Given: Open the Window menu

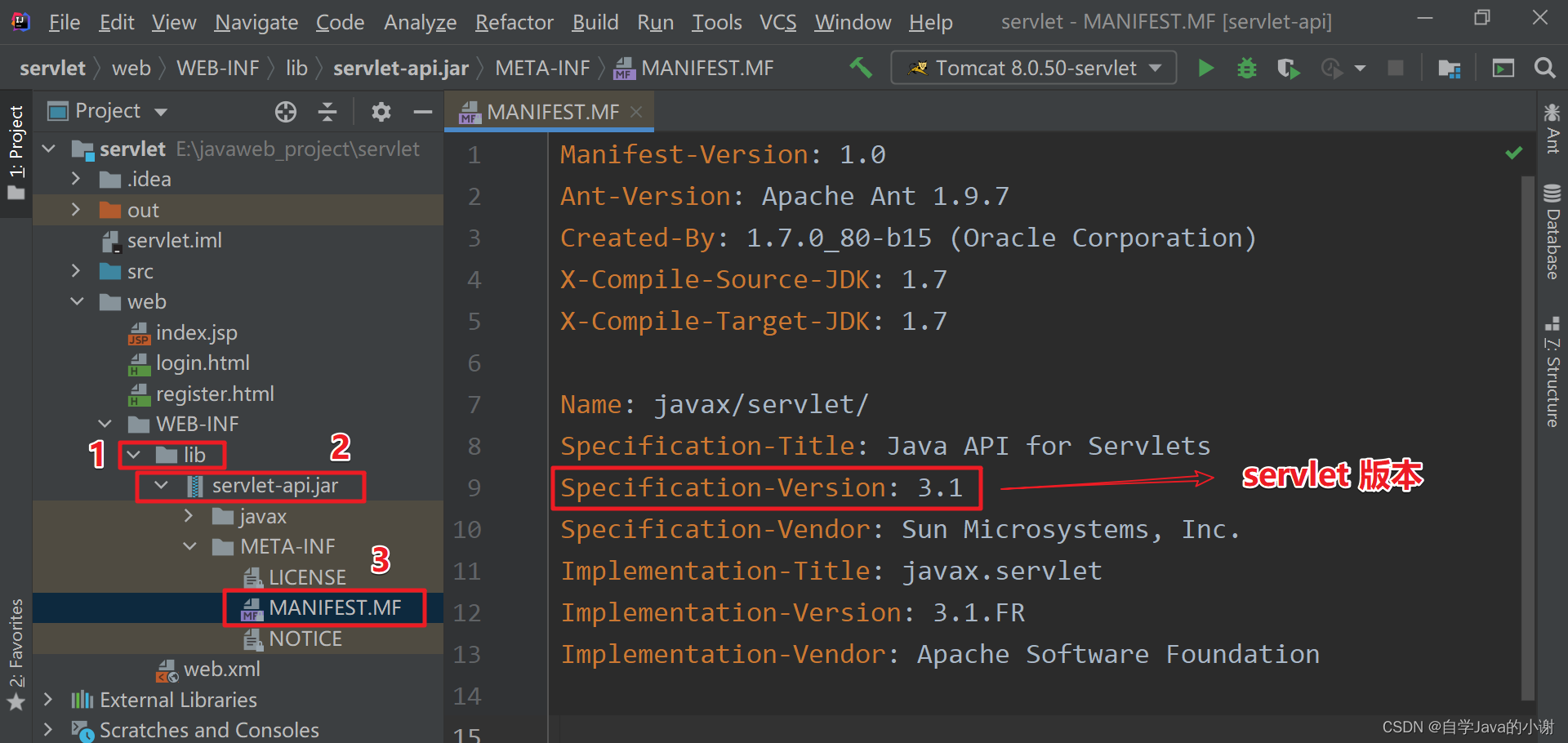Looking at the screenshot, I should (x=853, y=22).
